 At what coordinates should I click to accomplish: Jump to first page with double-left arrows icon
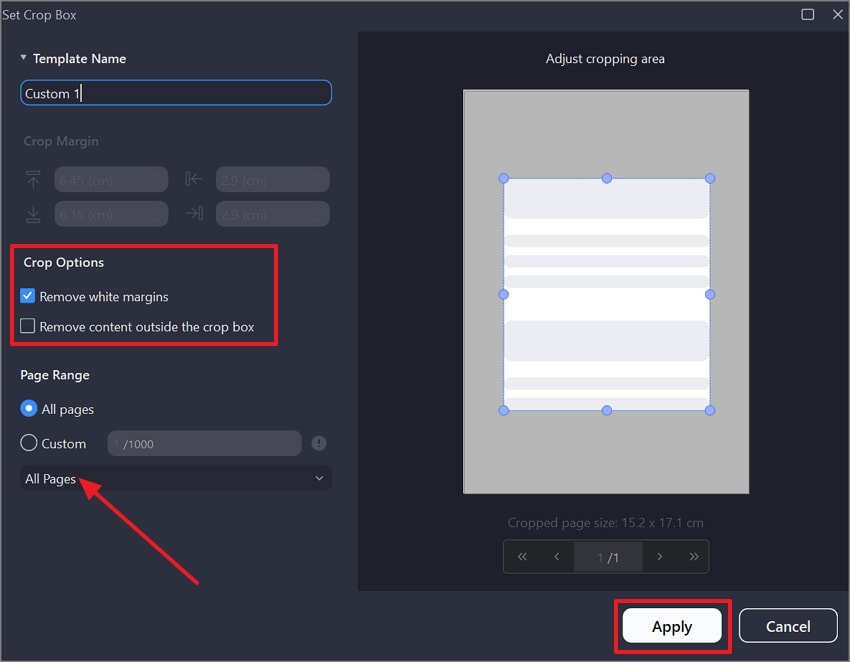click(521, 557)
